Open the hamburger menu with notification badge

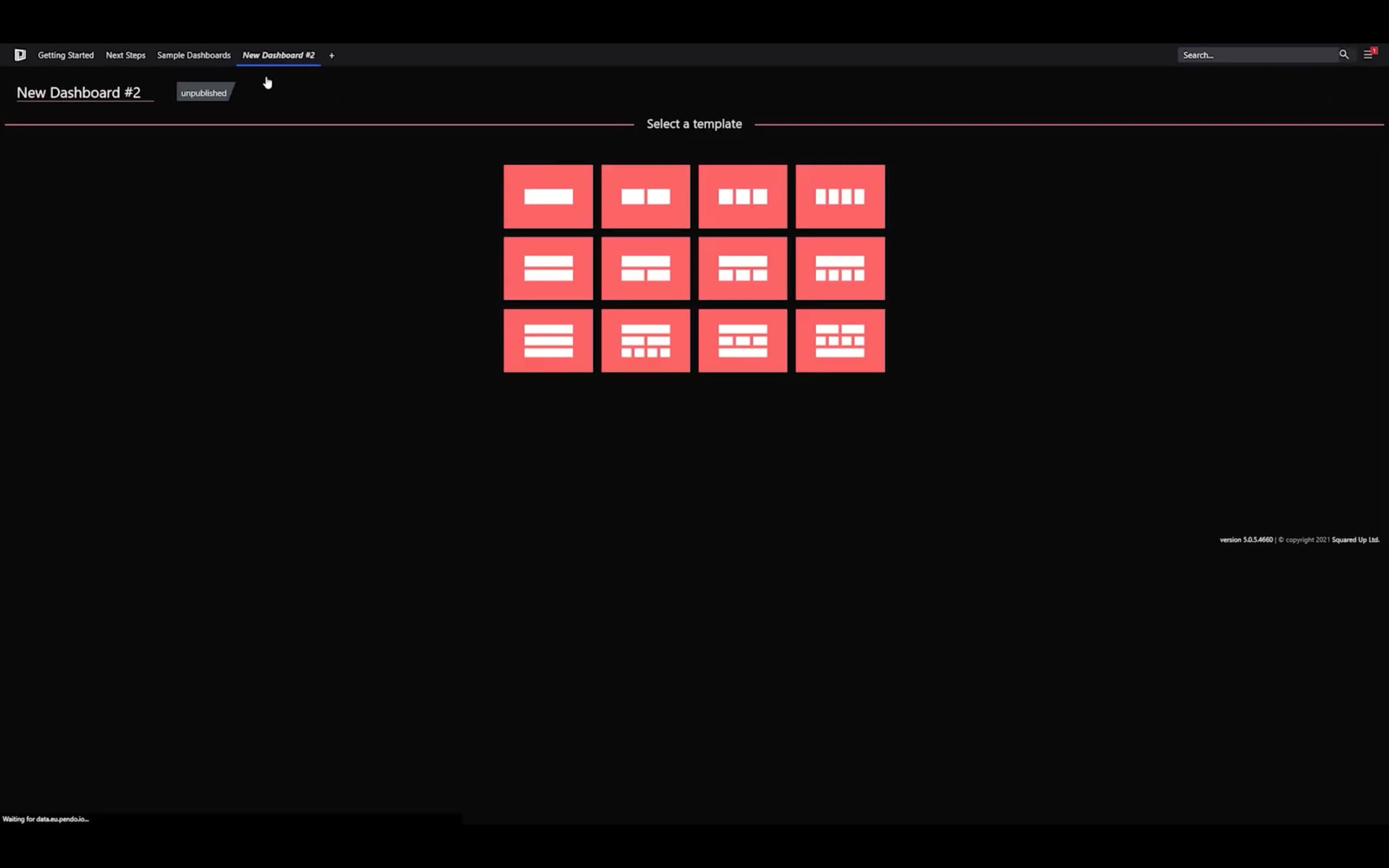(x=1369, y=55)
